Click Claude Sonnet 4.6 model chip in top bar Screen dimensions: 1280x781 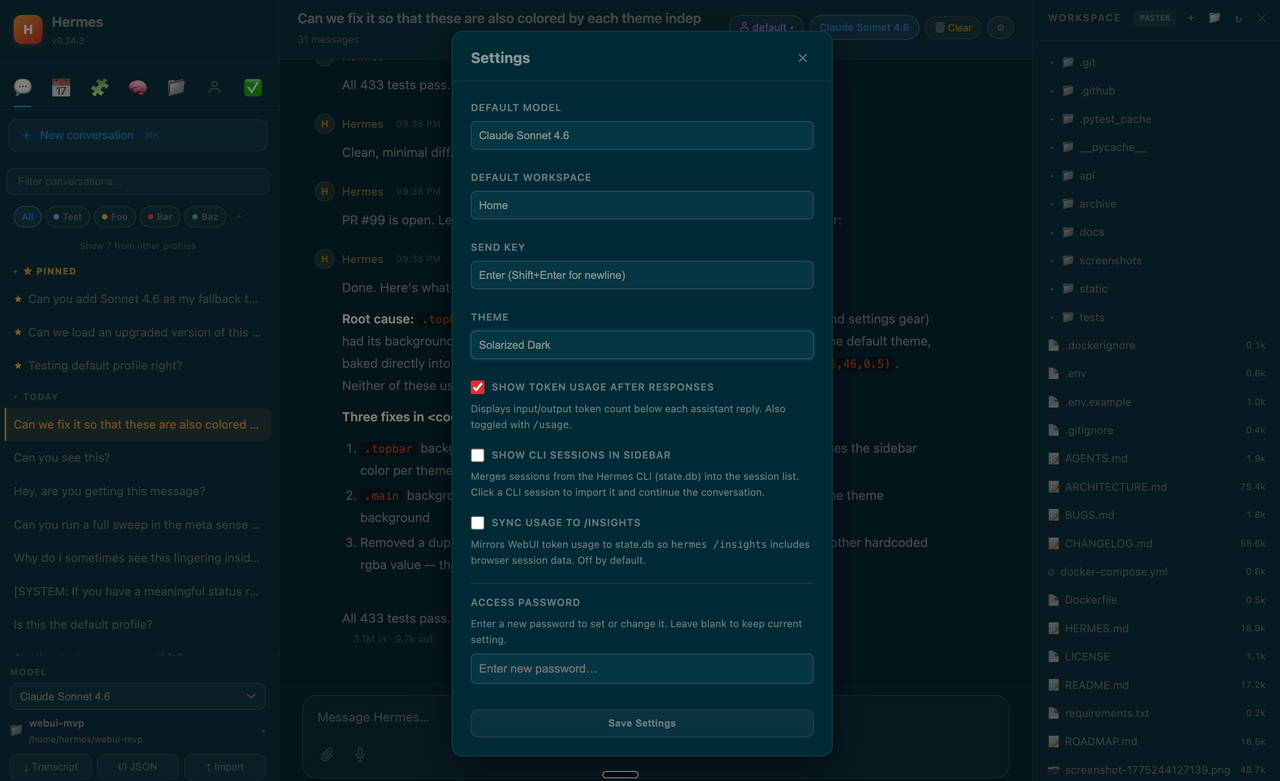(x=864, y=28)
